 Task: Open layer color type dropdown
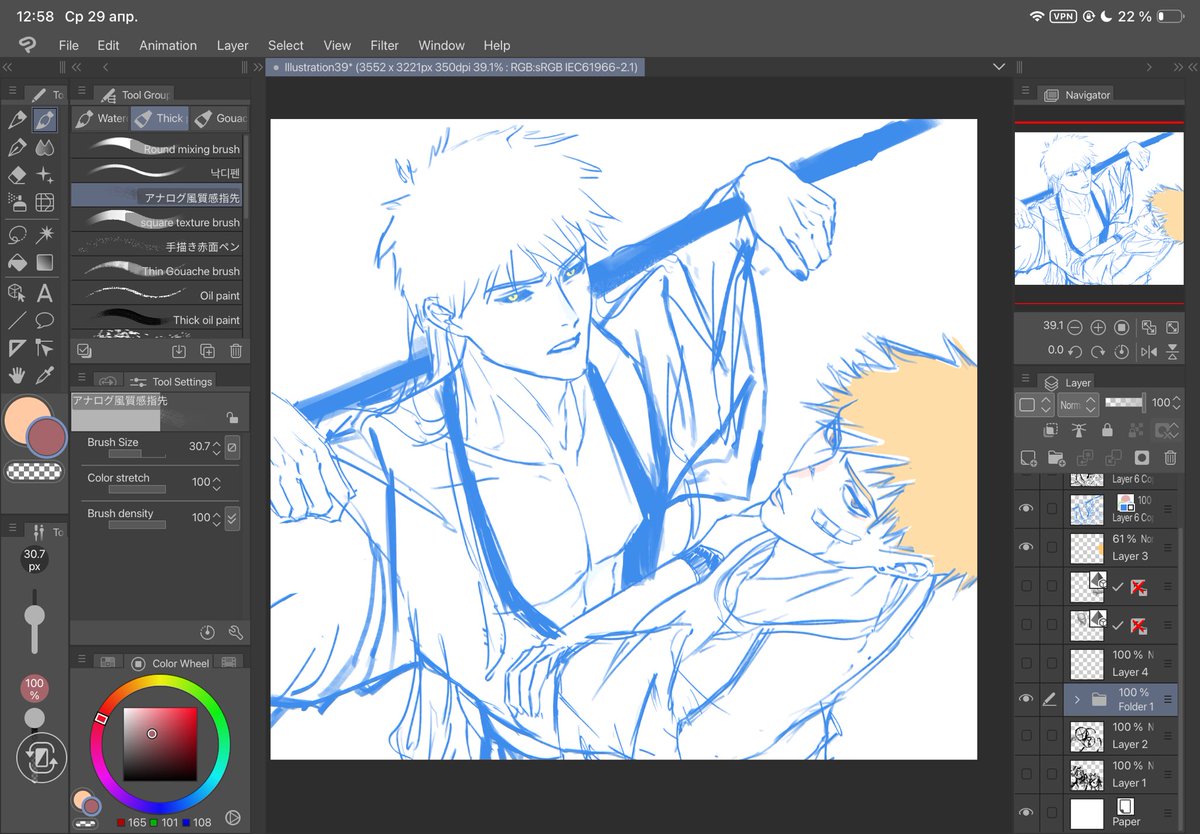coord(1034,405)
